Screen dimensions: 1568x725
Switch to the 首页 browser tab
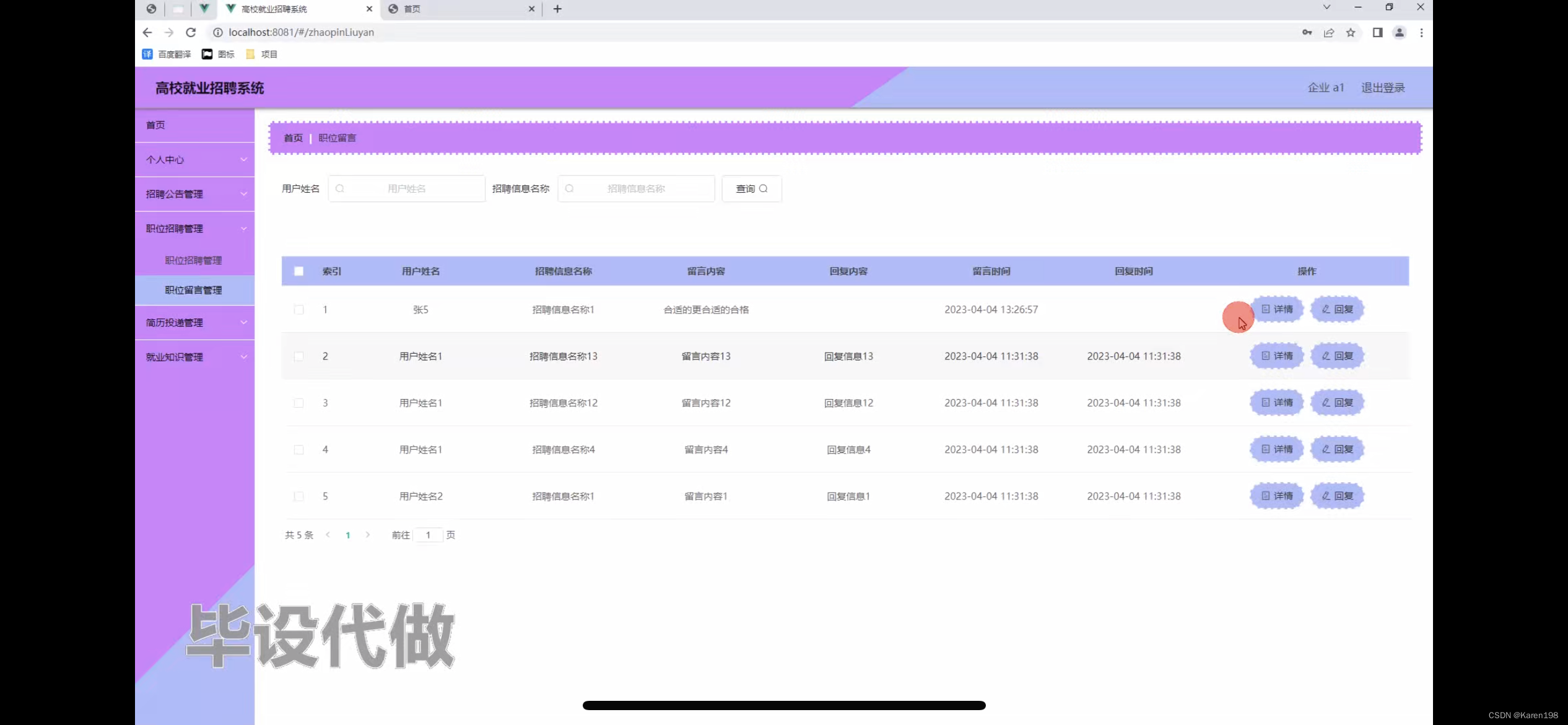tap(461, 9)
